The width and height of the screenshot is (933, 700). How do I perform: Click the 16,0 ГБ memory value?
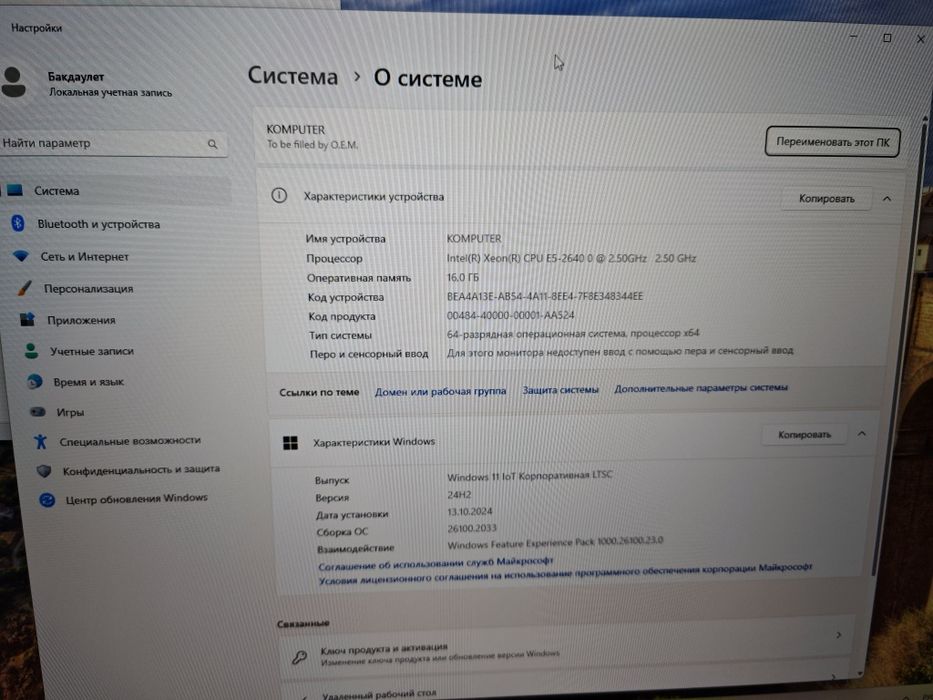(x=462, y=277)
